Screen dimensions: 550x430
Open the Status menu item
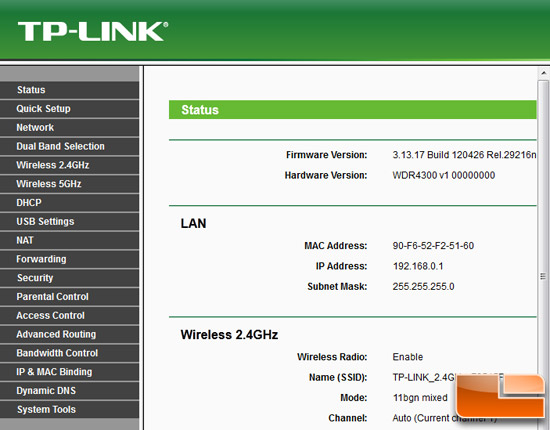[x=69, y=90]
